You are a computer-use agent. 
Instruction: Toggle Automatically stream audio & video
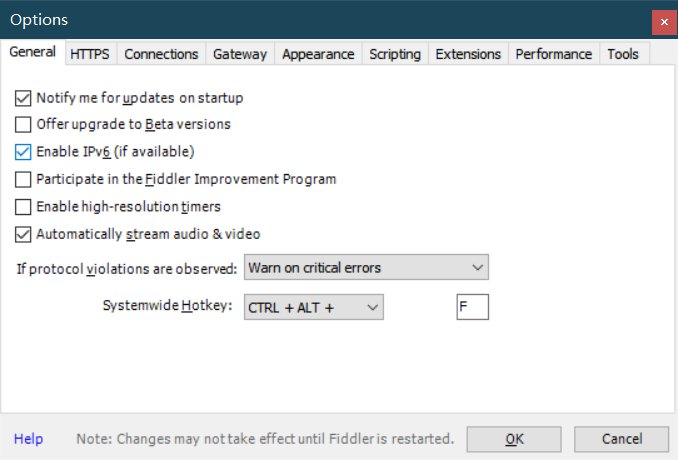coord(23,234)
